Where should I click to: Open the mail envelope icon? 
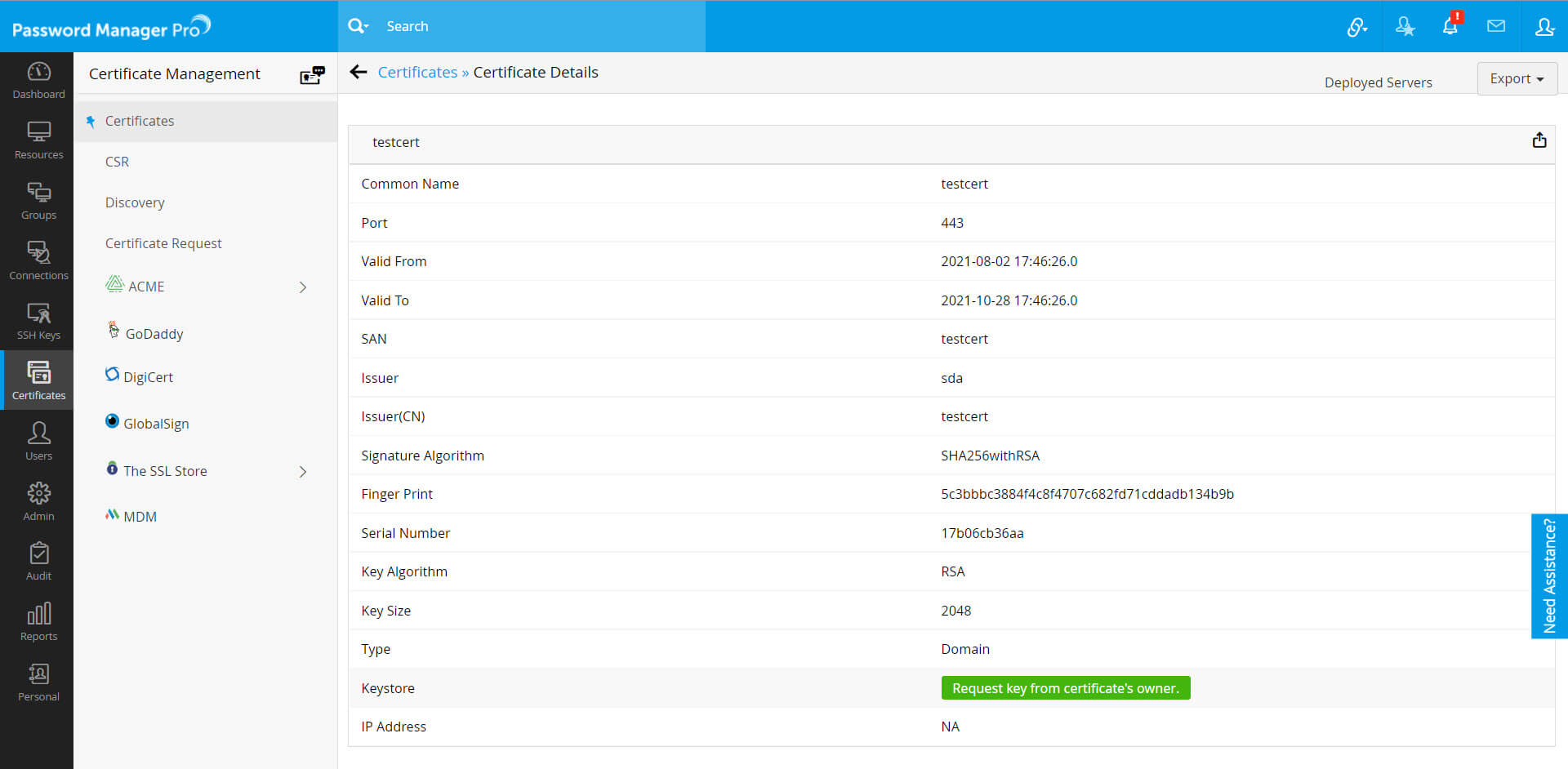[x=1496, y=26]
